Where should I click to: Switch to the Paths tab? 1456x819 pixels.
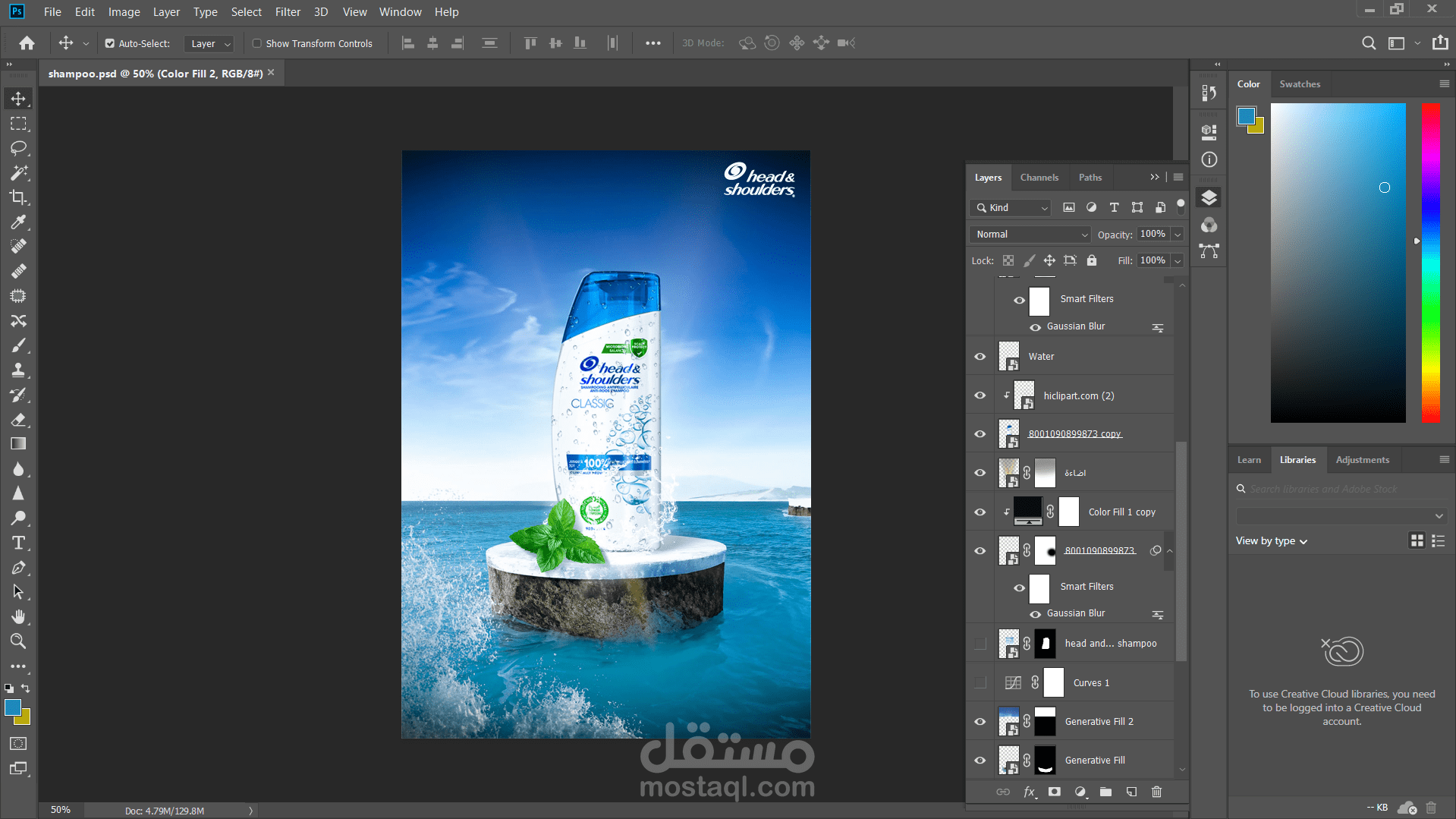tap(1090, 178)
